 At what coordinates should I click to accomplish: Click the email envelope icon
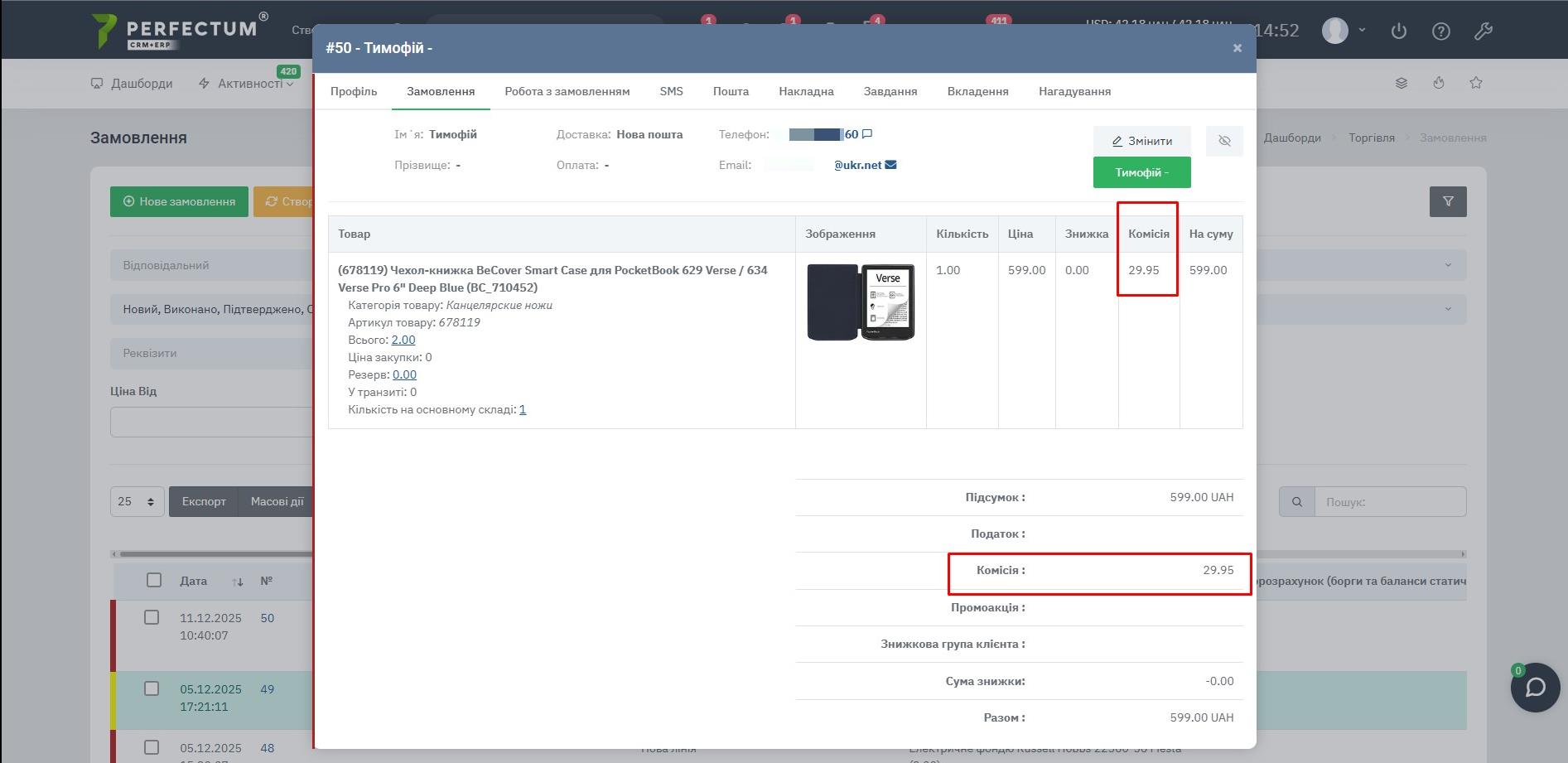(x=890, y=165)
